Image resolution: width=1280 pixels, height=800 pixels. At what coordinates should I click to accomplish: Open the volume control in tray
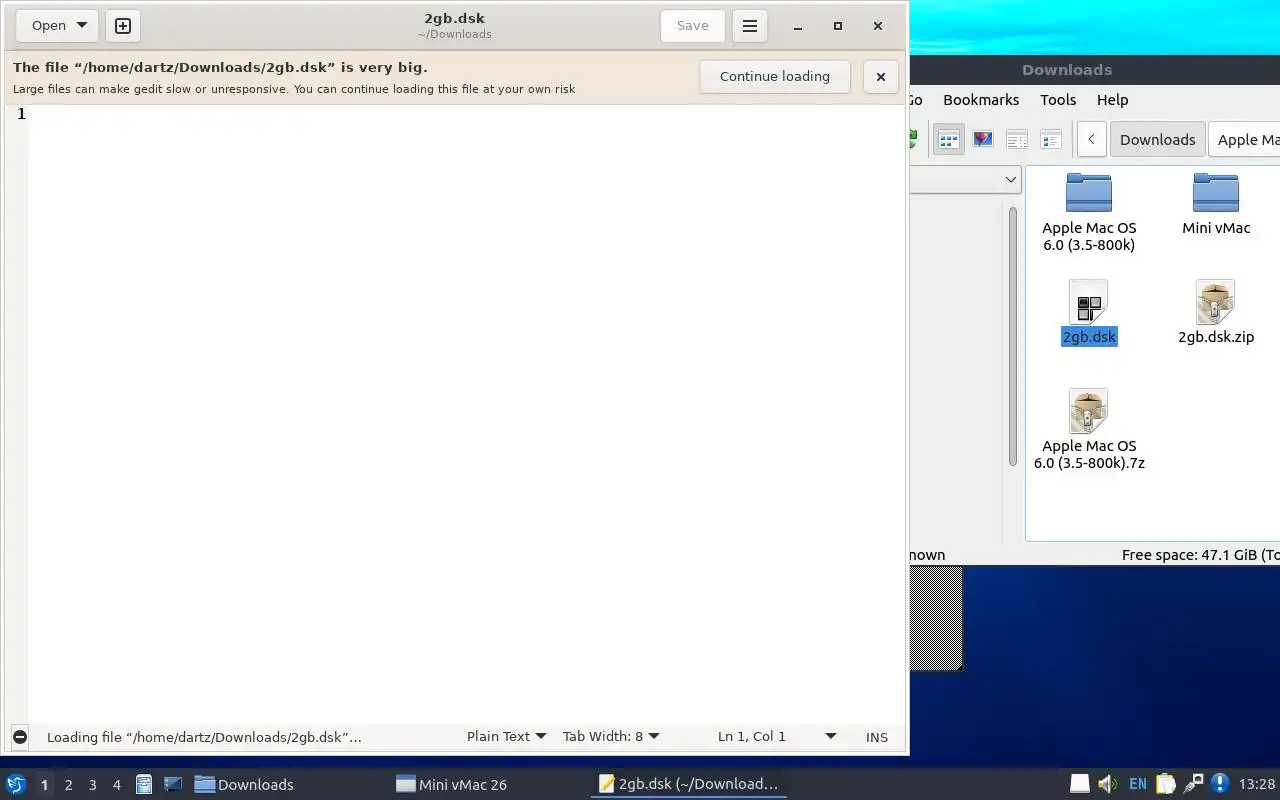click(x=1107, y=784)
